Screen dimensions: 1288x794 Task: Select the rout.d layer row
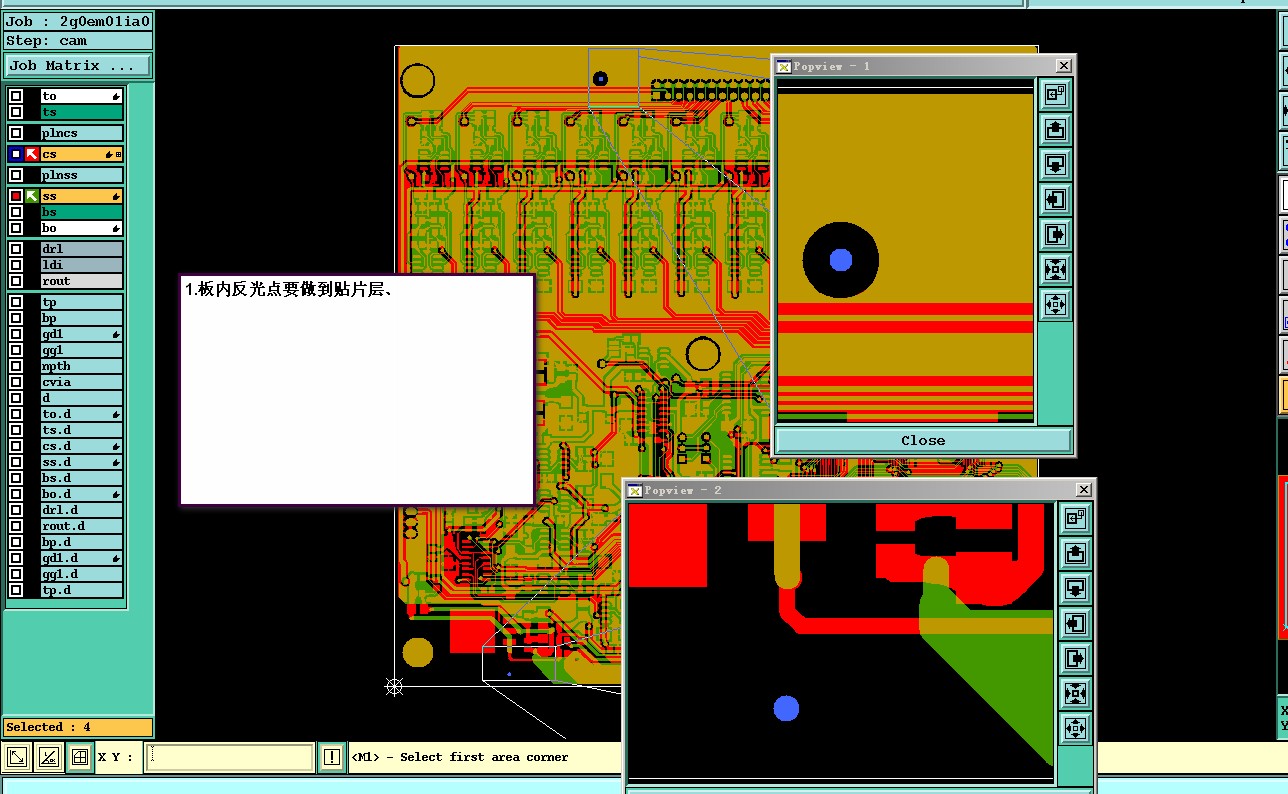[82, 526]
